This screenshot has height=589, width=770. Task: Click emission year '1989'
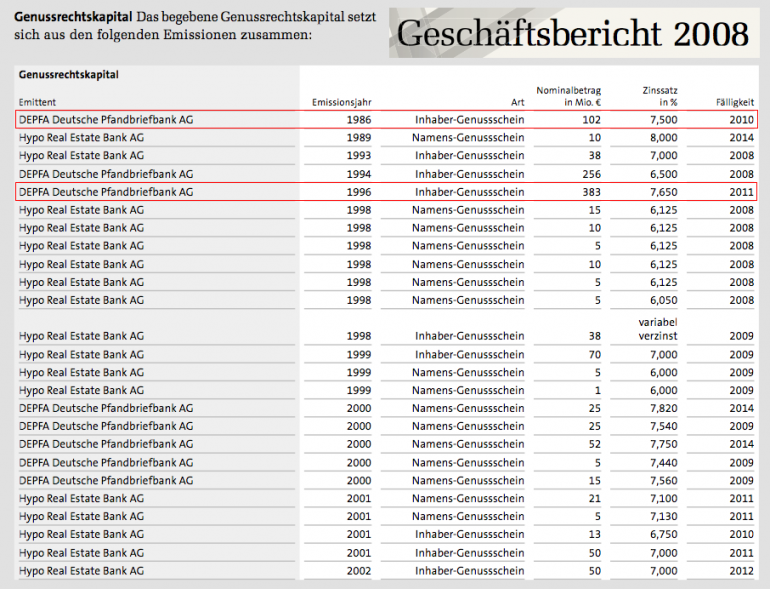359,138
